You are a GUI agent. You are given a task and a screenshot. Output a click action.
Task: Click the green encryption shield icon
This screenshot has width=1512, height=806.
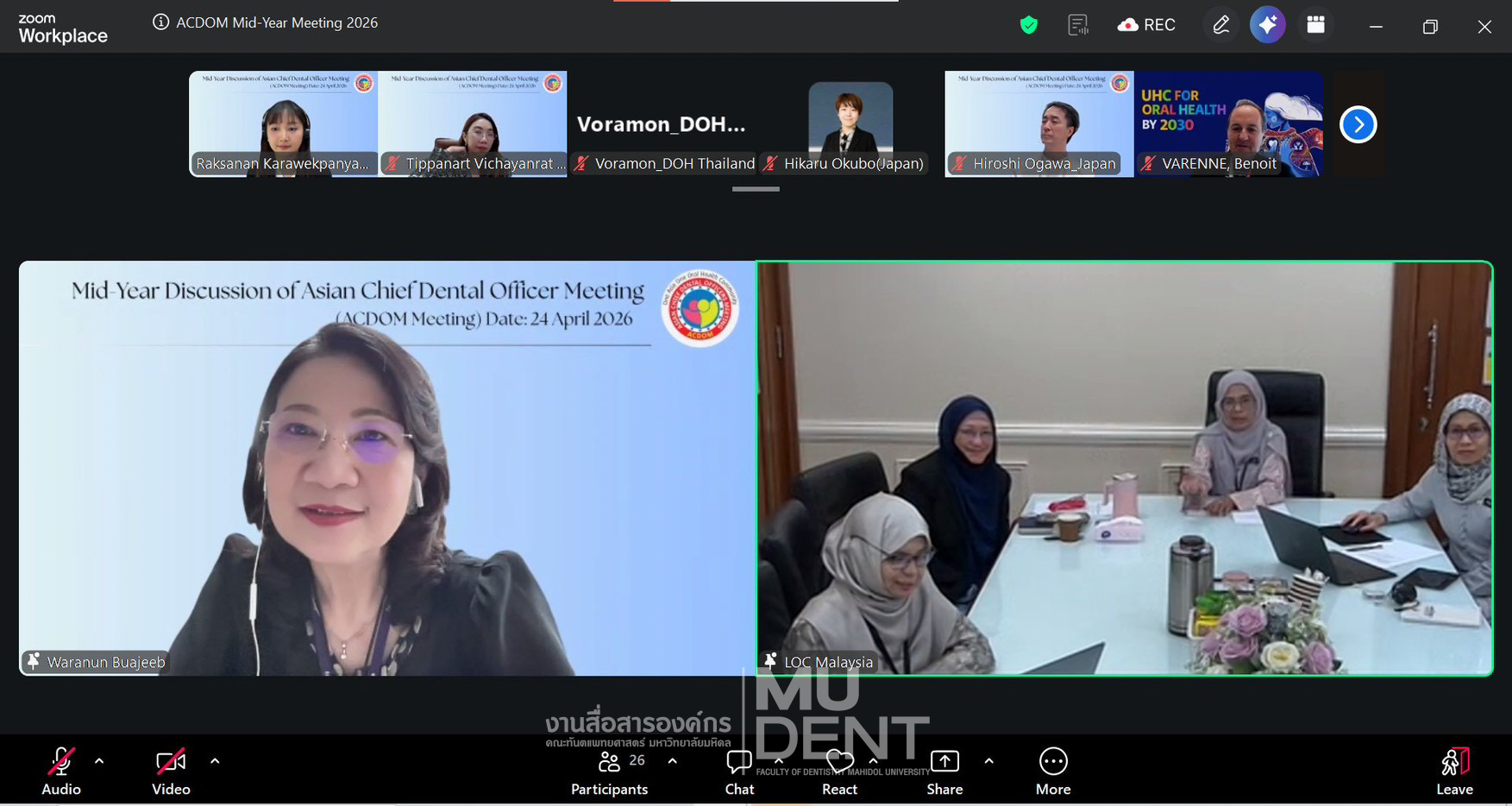1028,25
